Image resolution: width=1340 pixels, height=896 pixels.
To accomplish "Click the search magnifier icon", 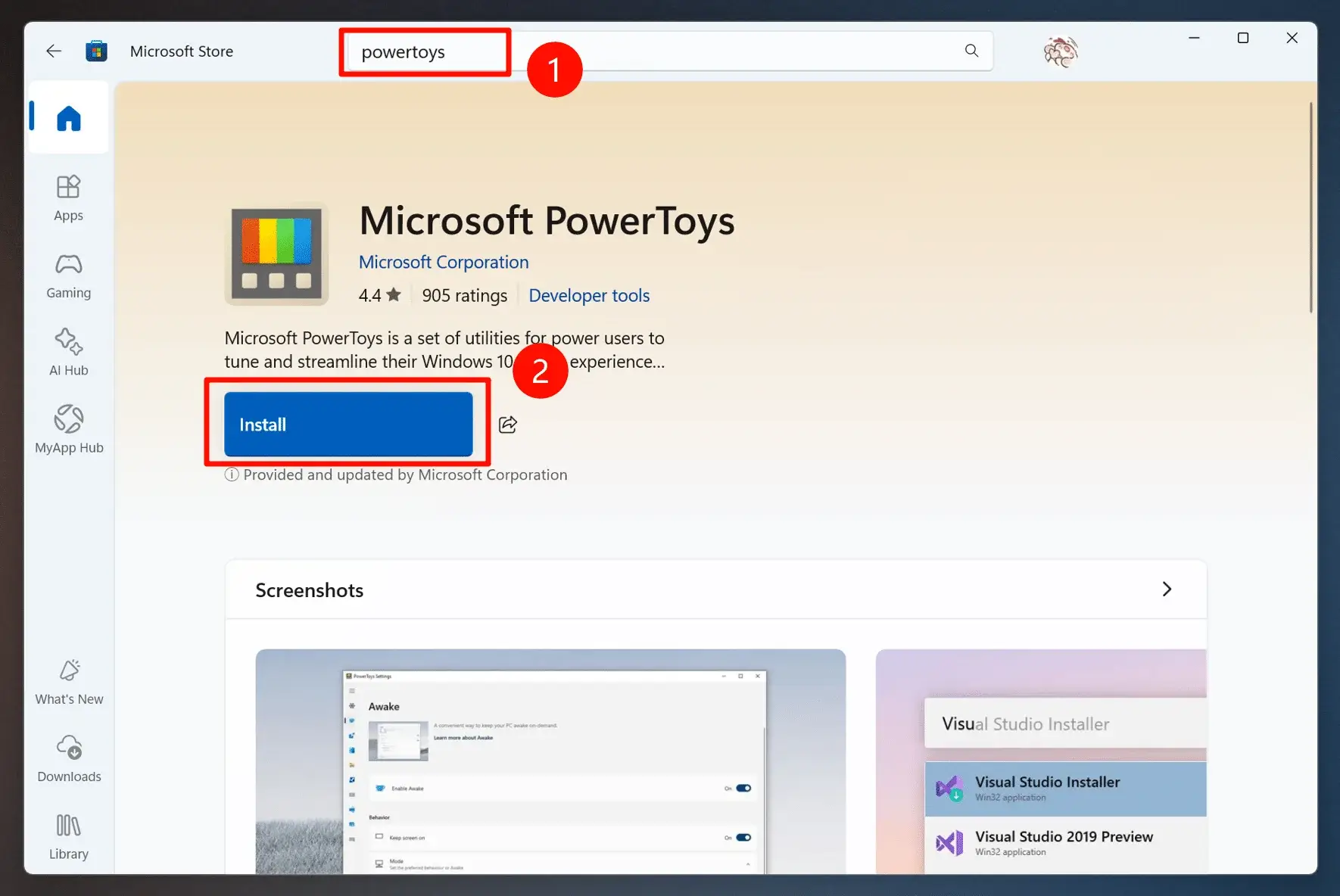I will (971, 51).
